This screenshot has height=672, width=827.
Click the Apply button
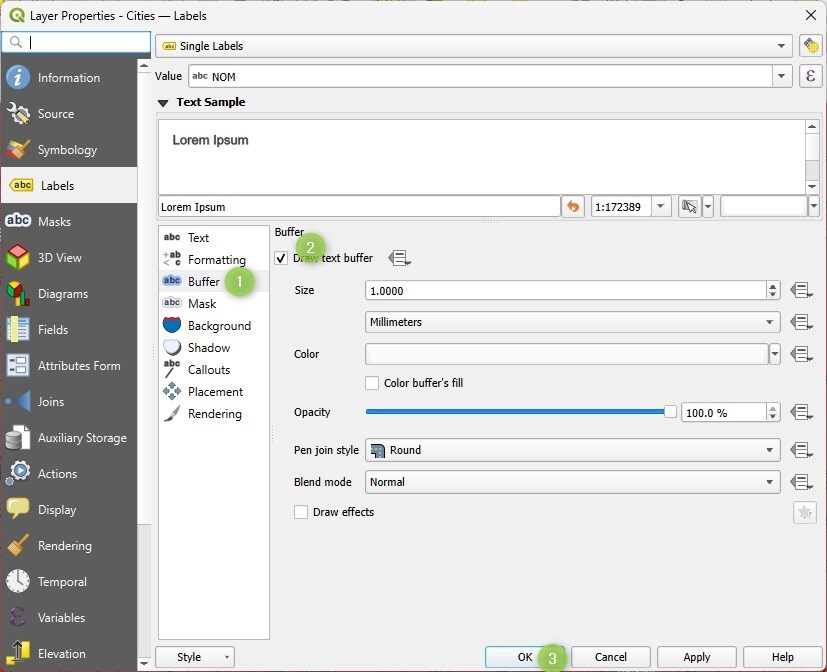coord(696,657)
